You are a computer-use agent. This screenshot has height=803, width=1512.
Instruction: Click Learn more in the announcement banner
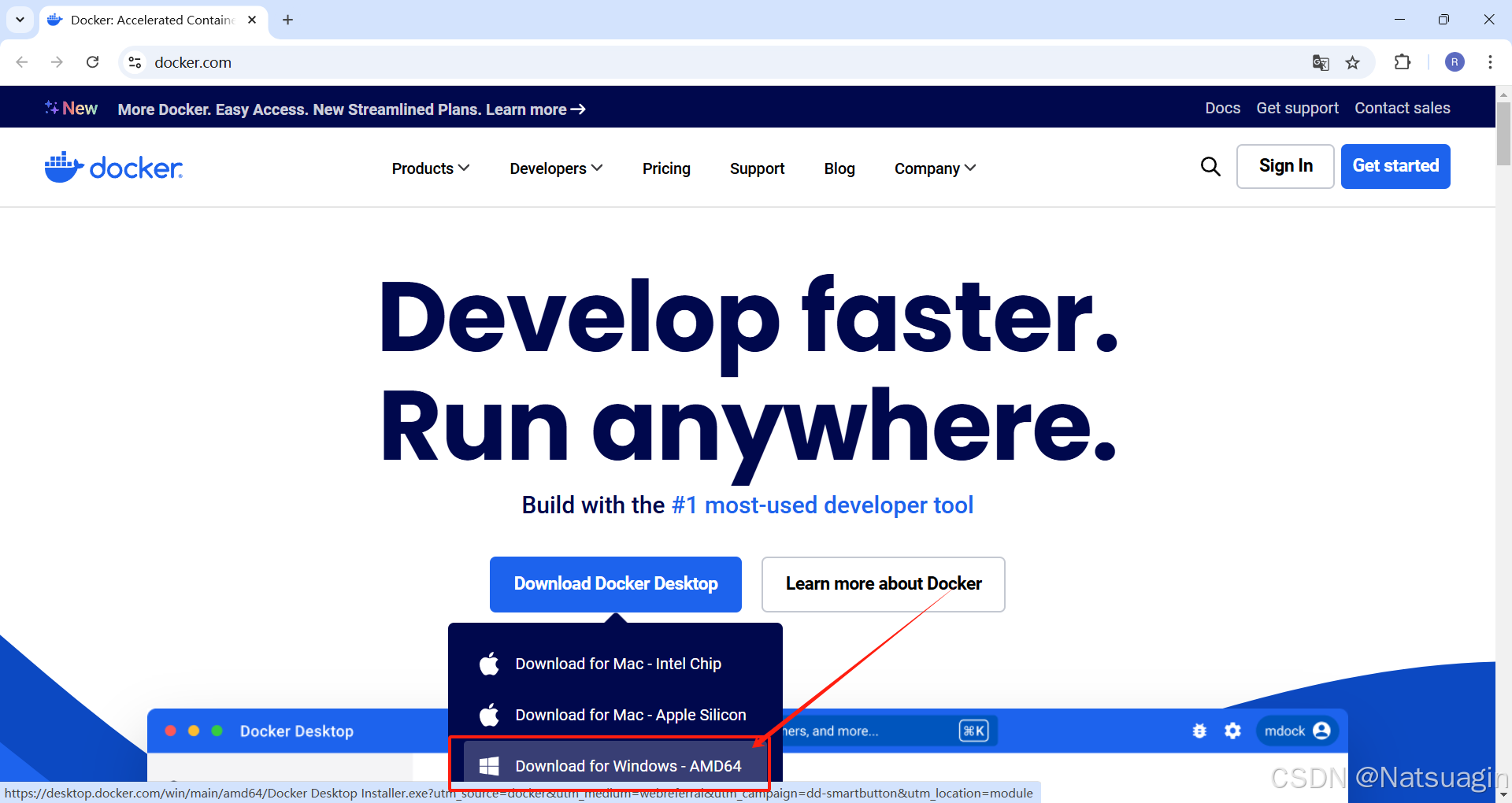point(535,109)
